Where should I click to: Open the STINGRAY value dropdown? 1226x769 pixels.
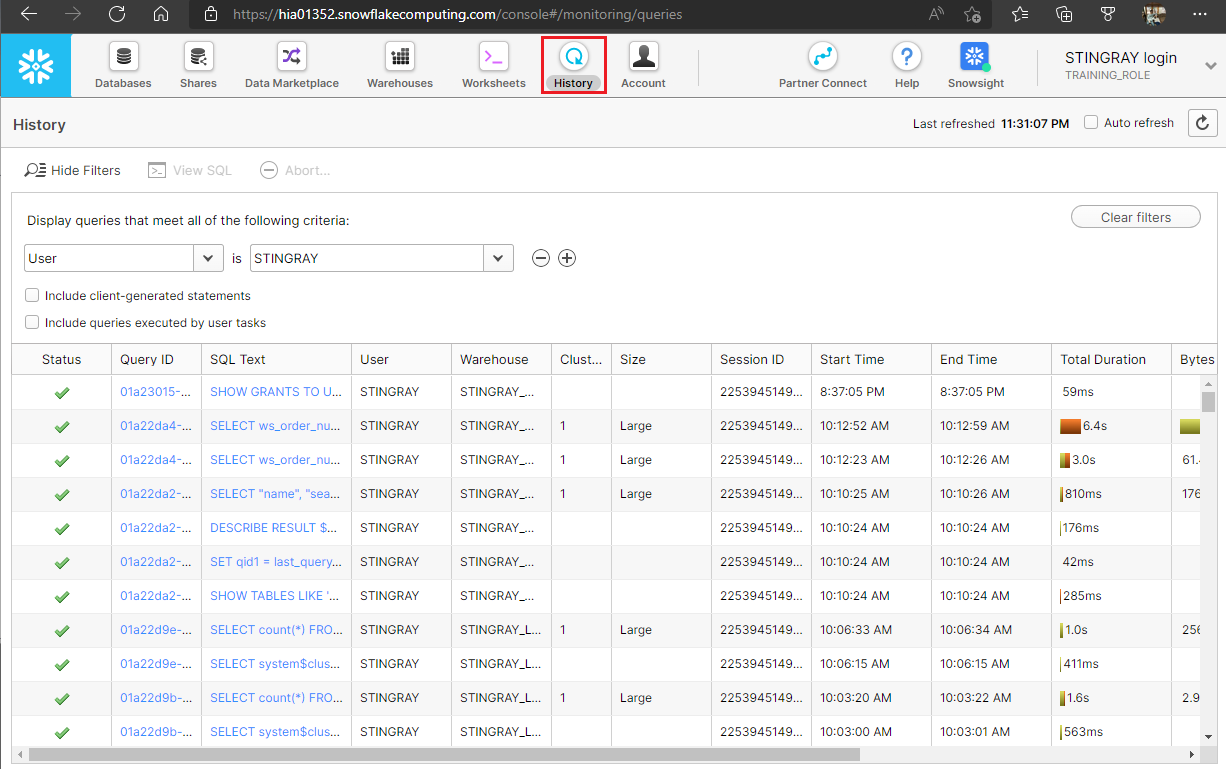(x=381, y=258)
